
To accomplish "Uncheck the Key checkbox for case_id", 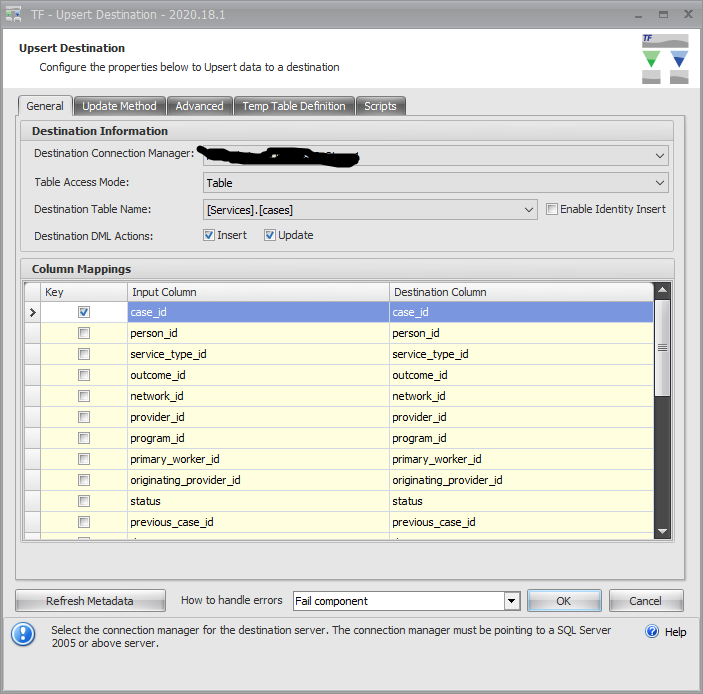I will (x=84, y=312).
